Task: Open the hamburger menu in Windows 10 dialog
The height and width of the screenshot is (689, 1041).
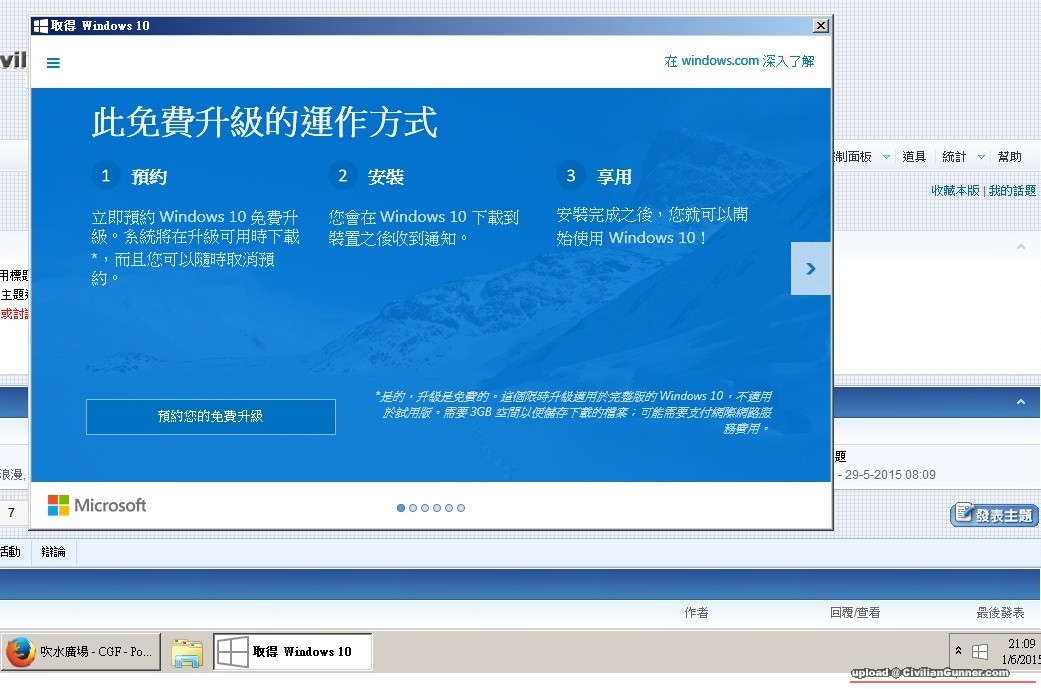Action: 54,63
